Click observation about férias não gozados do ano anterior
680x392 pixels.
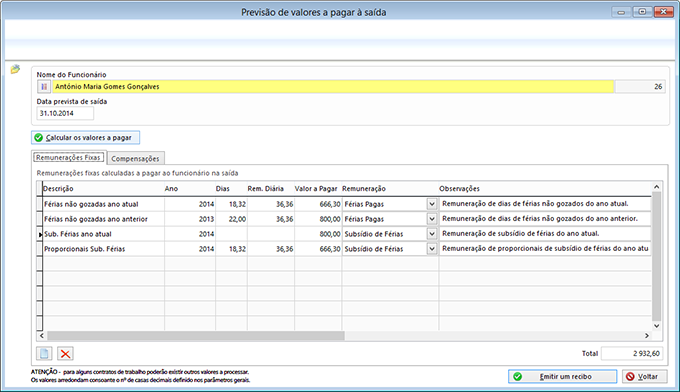click(545, 219)
